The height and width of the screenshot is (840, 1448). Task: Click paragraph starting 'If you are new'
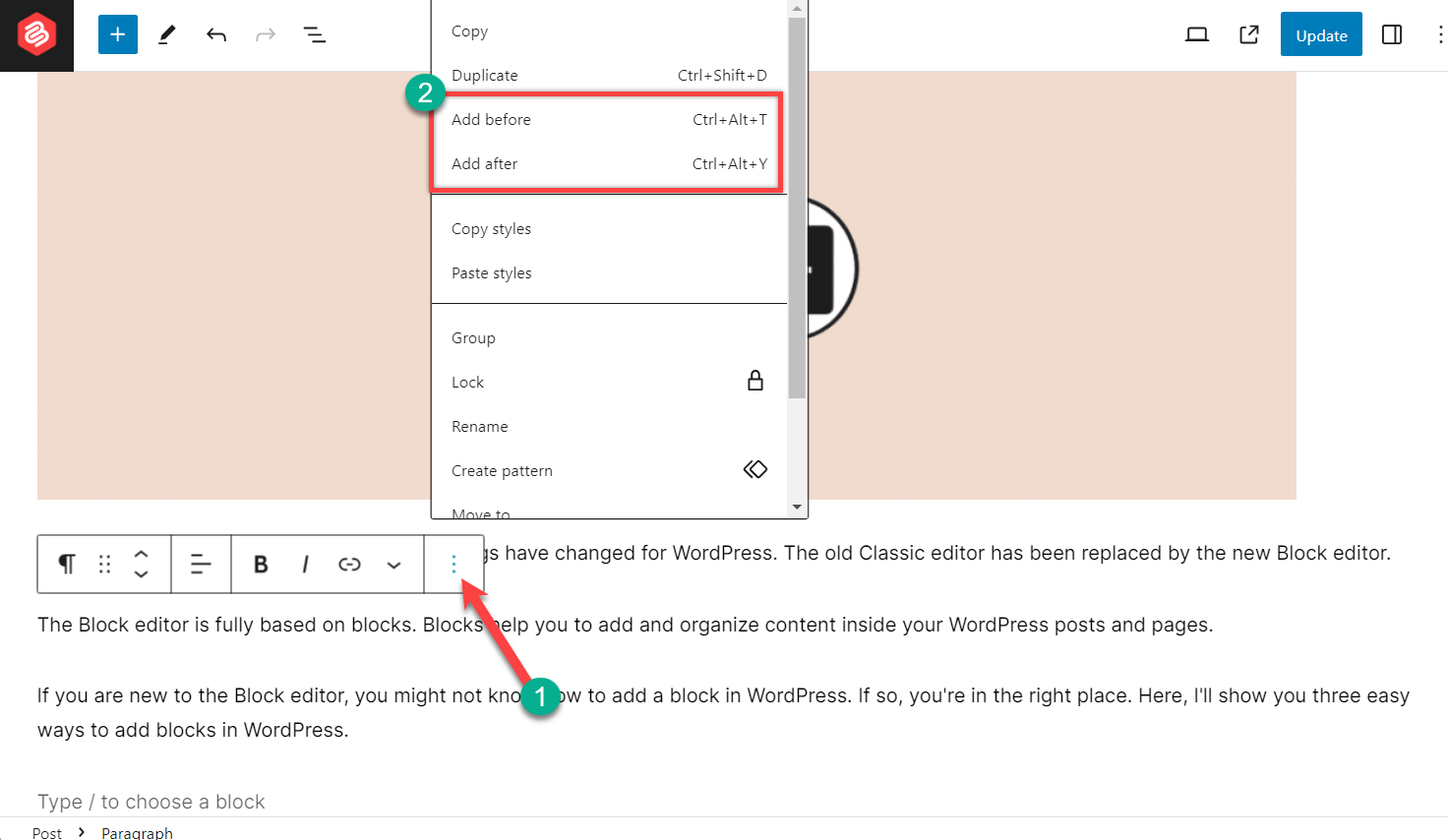point(723,713)
